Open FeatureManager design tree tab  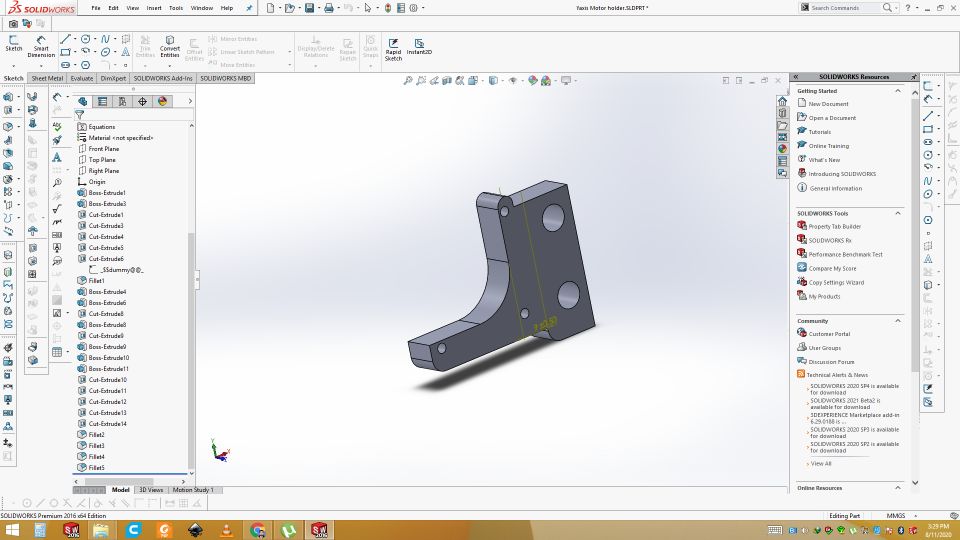tap(83, 102)
